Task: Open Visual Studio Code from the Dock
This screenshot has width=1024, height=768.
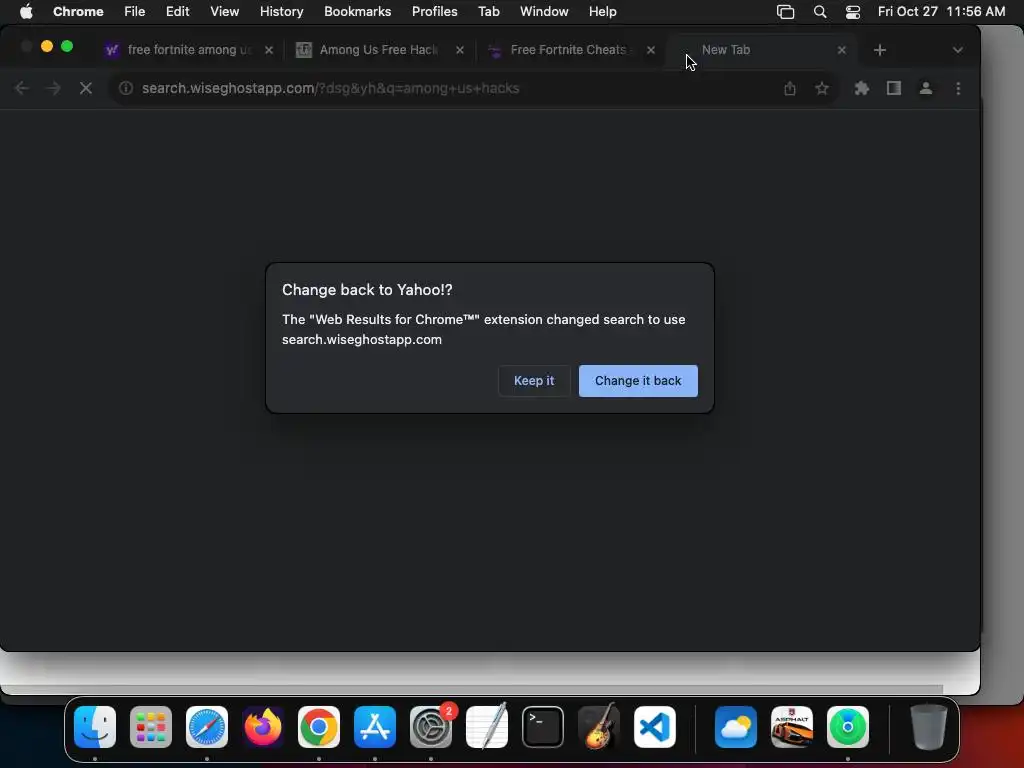Action: tap(654, 727)
